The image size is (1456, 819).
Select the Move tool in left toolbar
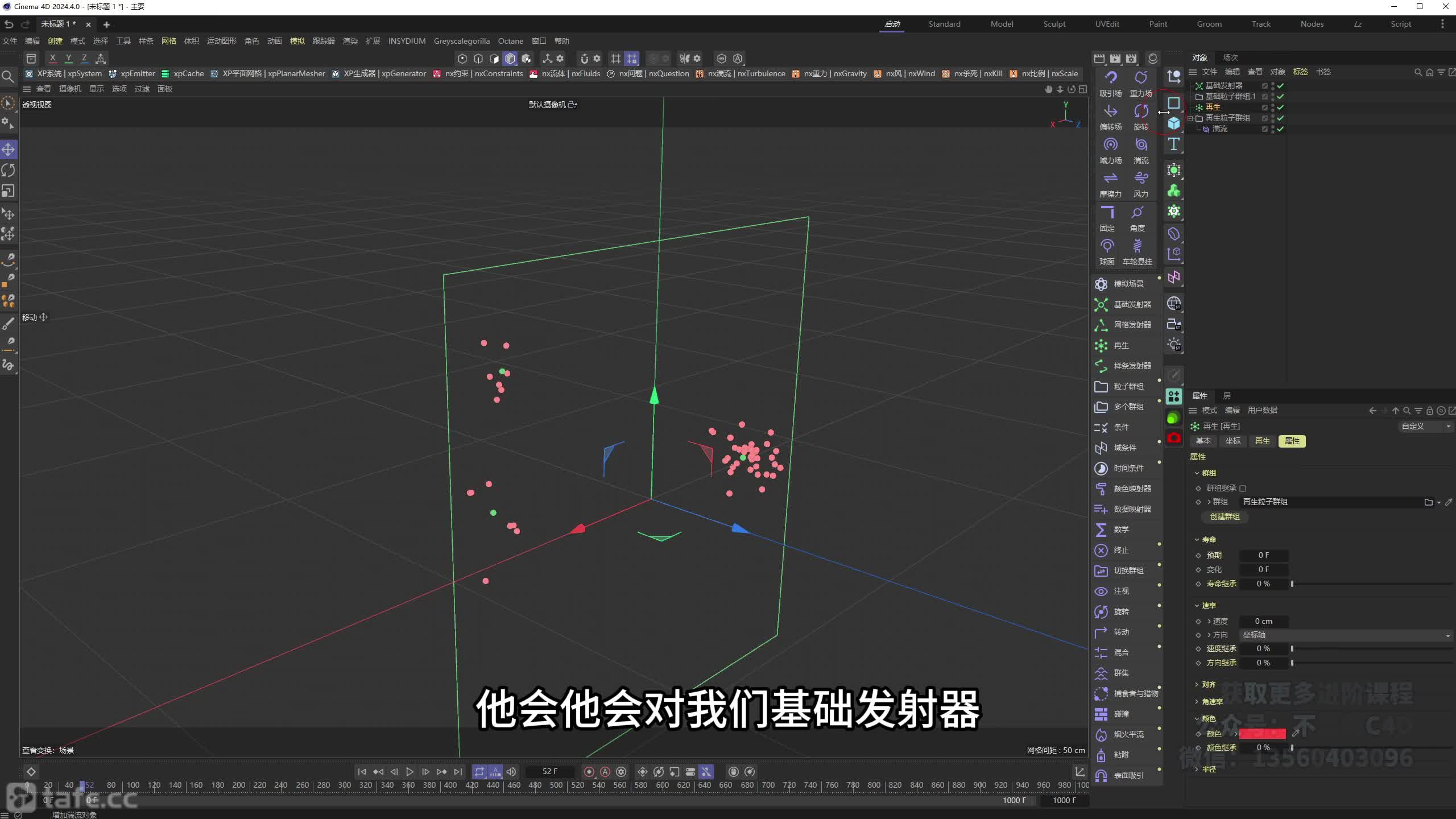coord(9,150)
